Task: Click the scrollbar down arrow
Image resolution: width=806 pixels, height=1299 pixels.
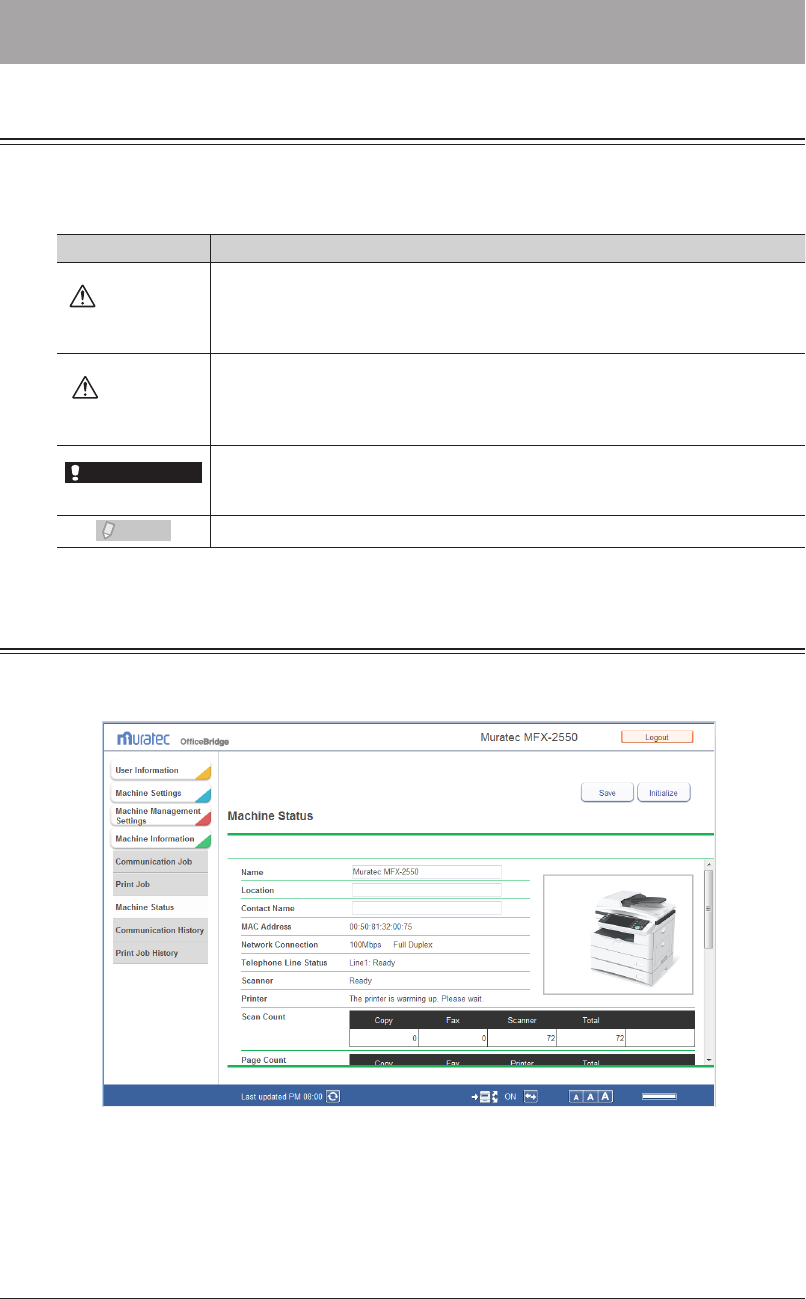Action: coord(709,1058)
